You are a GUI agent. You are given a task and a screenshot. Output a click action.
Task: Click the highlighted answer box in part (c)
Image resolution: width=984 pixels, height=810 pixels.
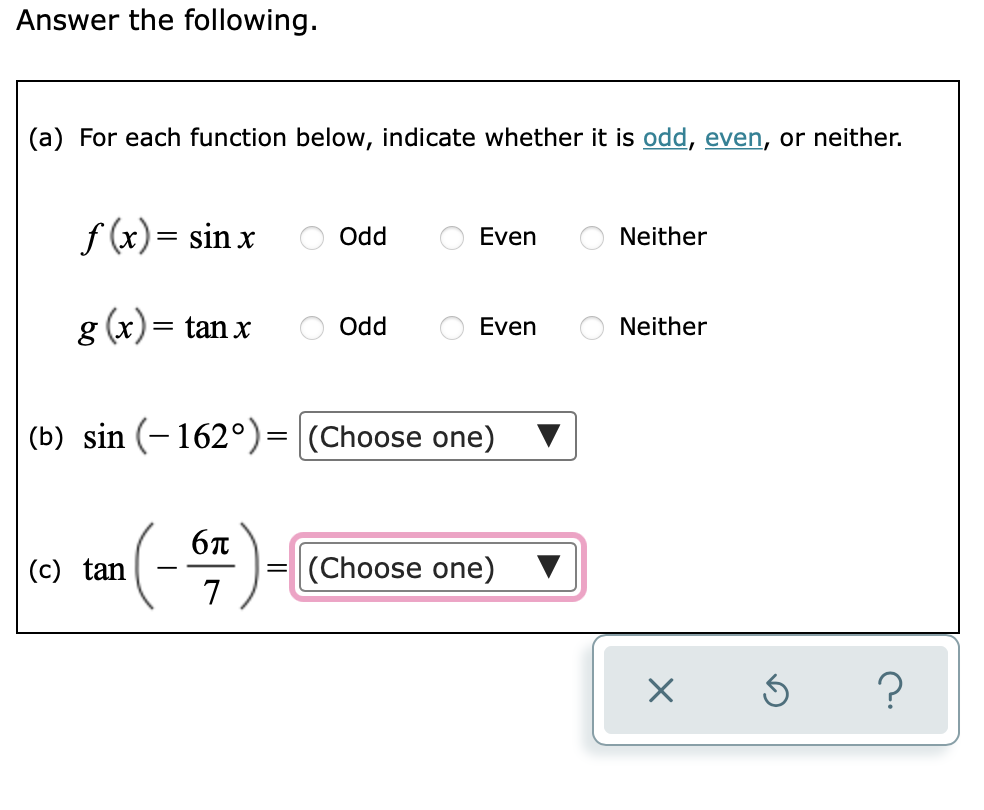tap(437, 567)
